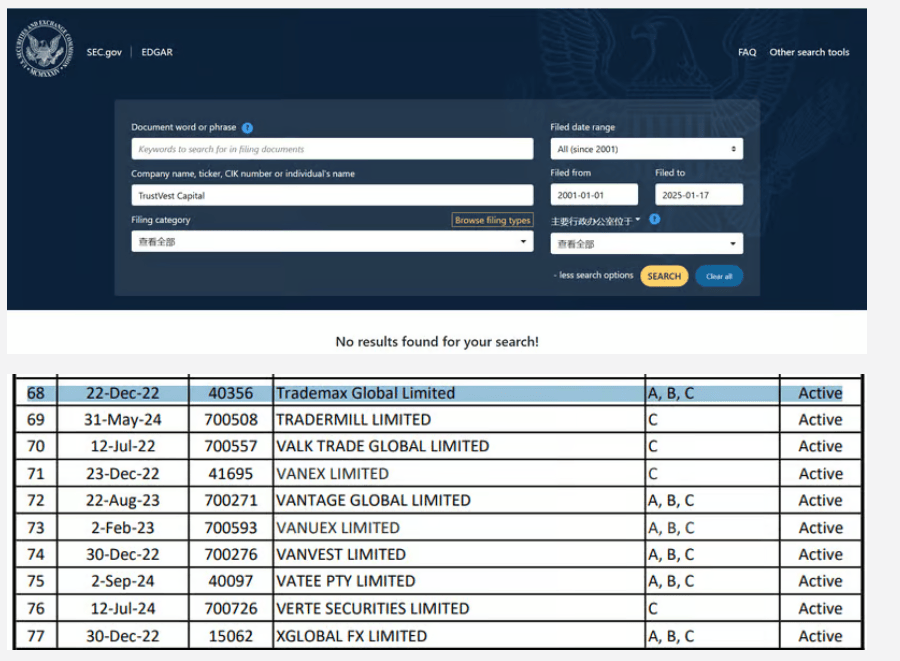Screen dimensions: 900x661
Task: Click the date 12-Jul-22
Action: [x=123, y=446]
